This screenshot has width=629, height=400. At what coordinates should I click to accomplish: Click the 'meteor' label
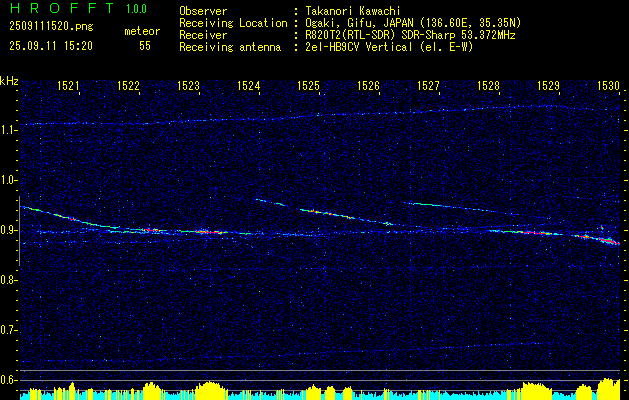[142, 31]
